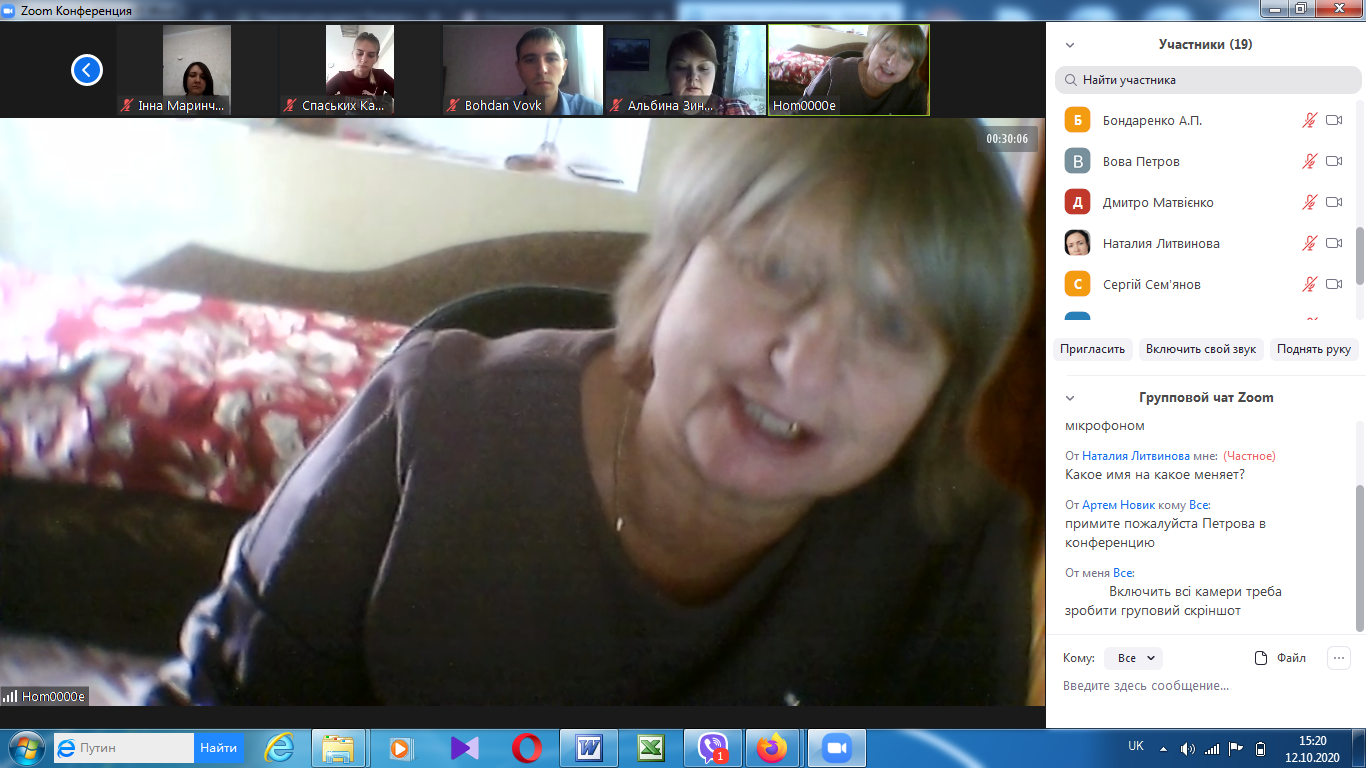Click the blue previous-participants arrow button

[87, 70]
